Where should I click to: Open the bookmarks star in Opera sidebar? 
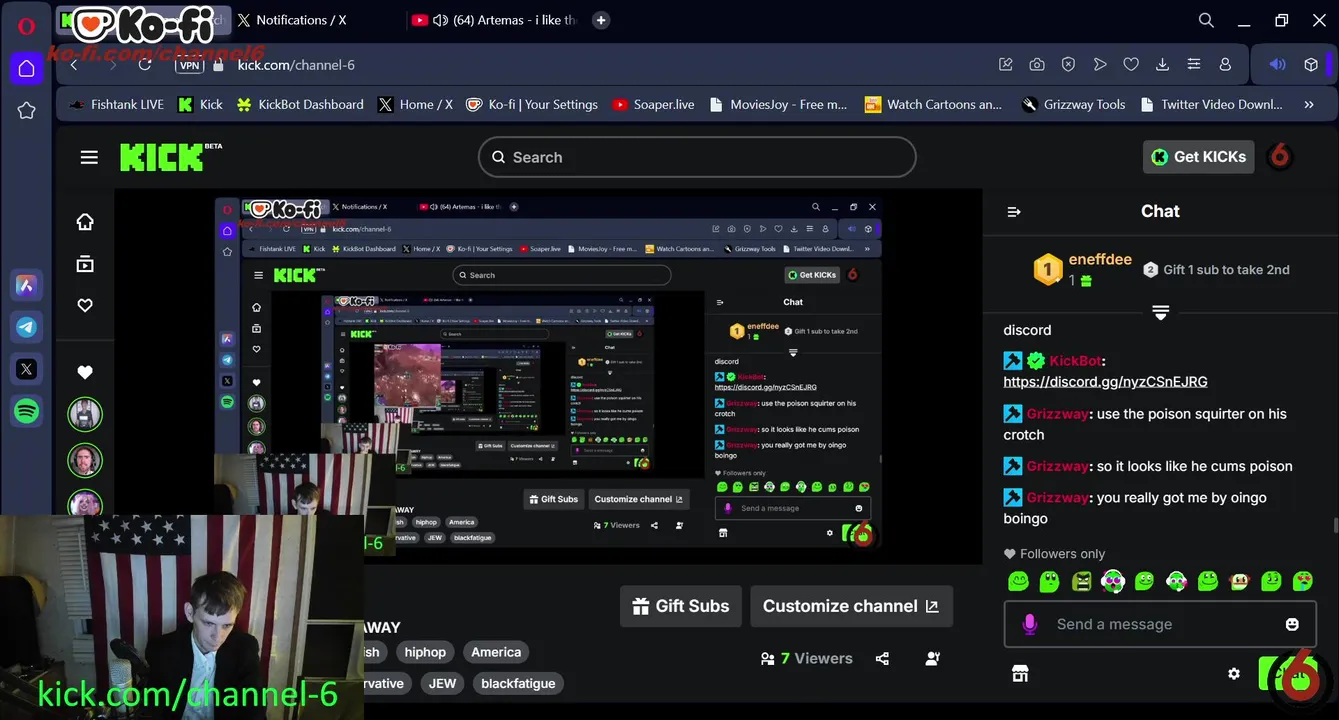(x=27, y=110)
